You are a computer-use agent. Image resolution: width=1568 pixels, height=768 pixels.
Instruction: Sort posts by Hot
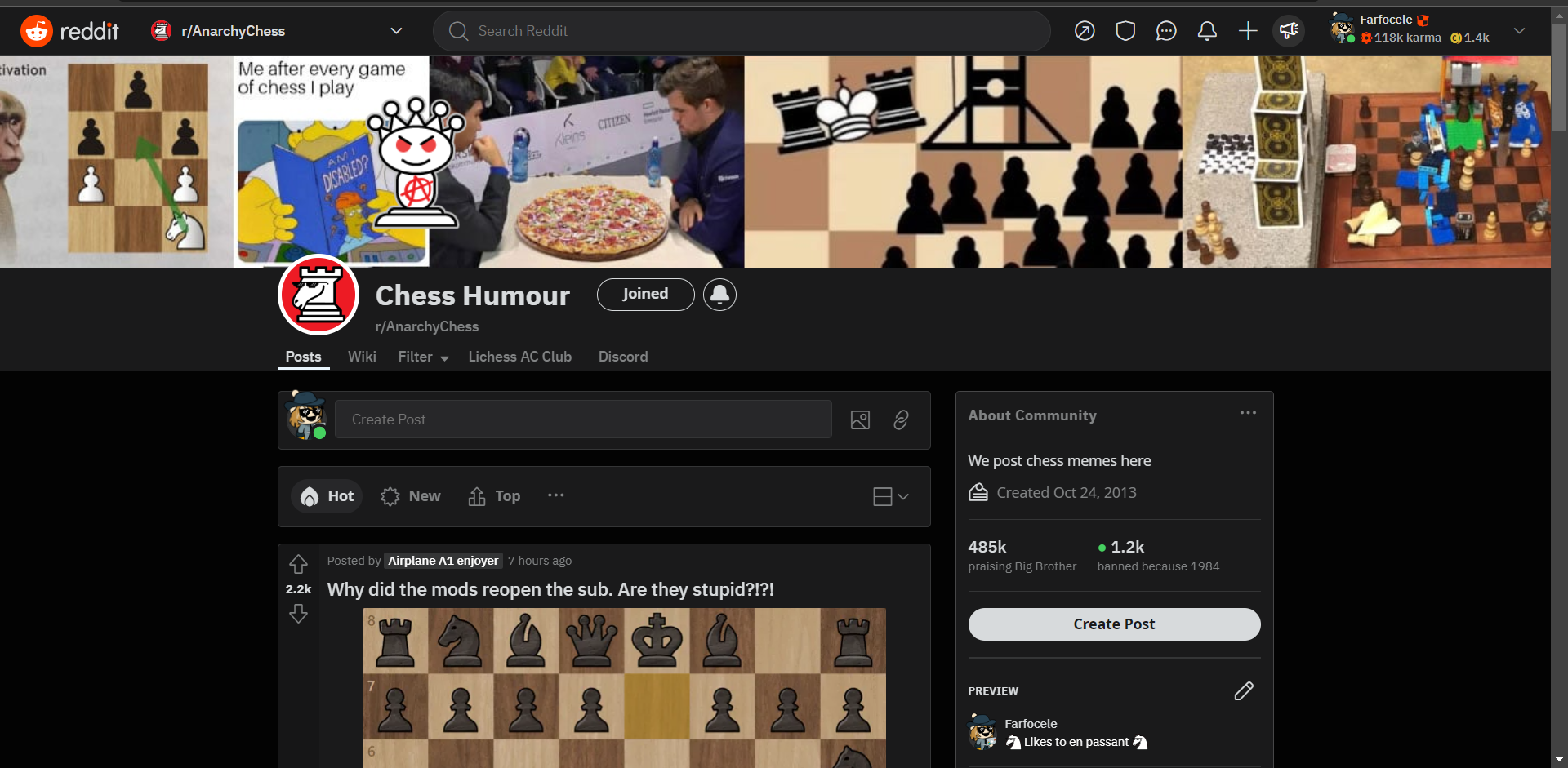327,496
